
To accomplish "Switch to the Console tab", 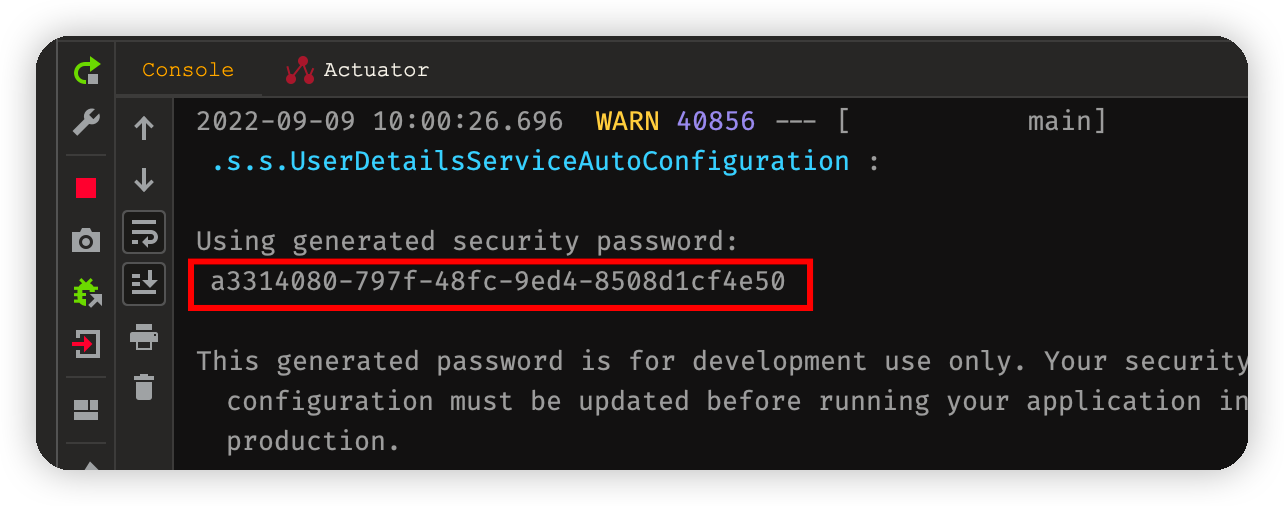I will point(188,70).
